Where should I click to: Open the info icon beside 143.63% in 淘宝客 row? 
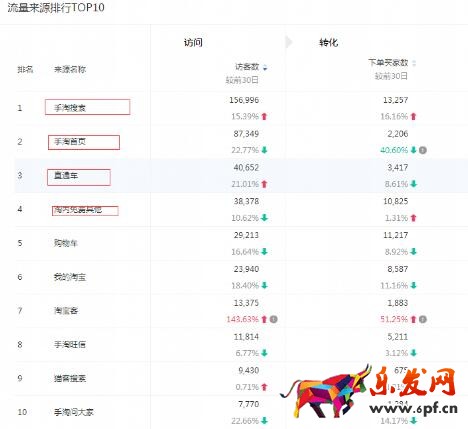click(273, 319)
